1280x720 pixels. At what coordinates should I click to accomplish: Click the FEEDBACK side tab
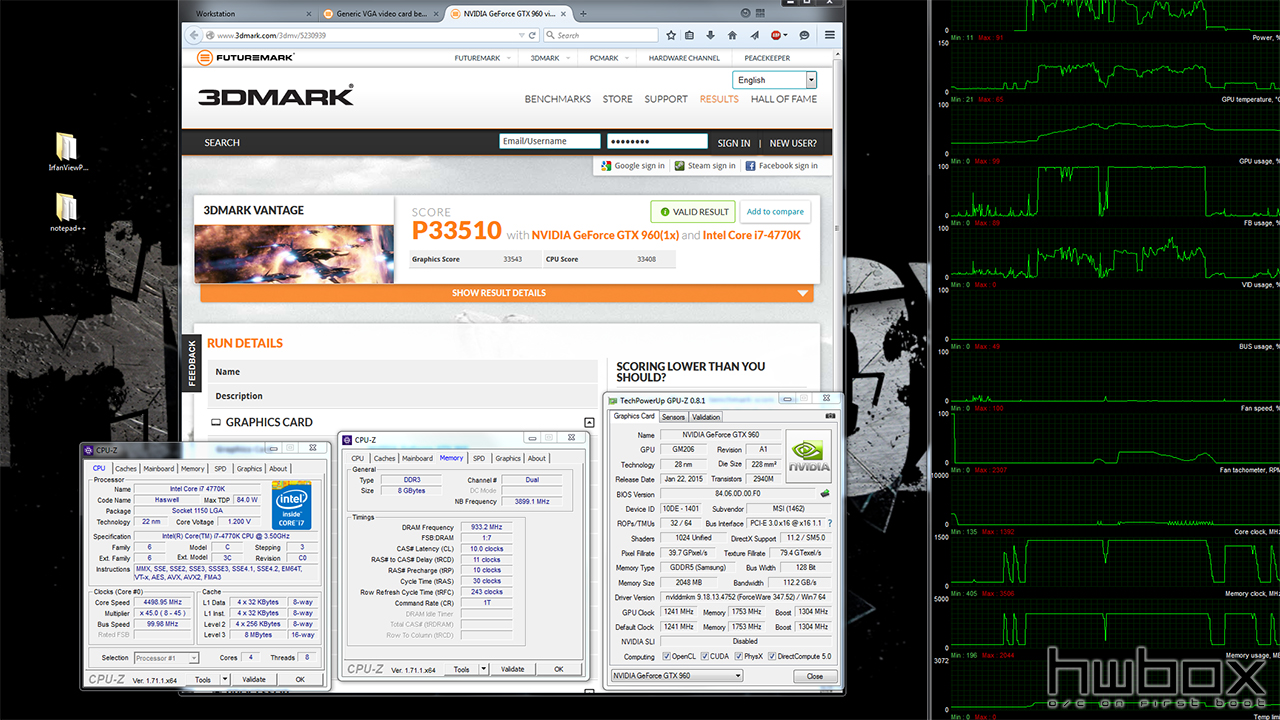[192, 363]
